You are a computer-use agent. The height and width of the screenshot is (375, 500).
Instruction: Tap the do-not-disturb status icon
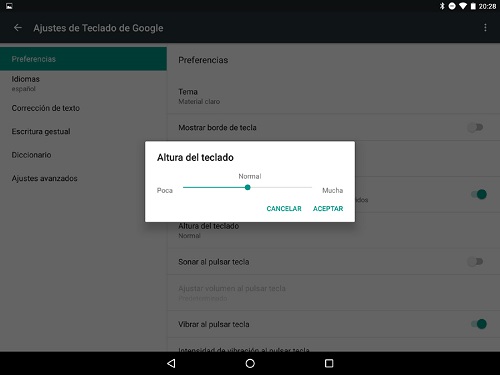[452, 6]
